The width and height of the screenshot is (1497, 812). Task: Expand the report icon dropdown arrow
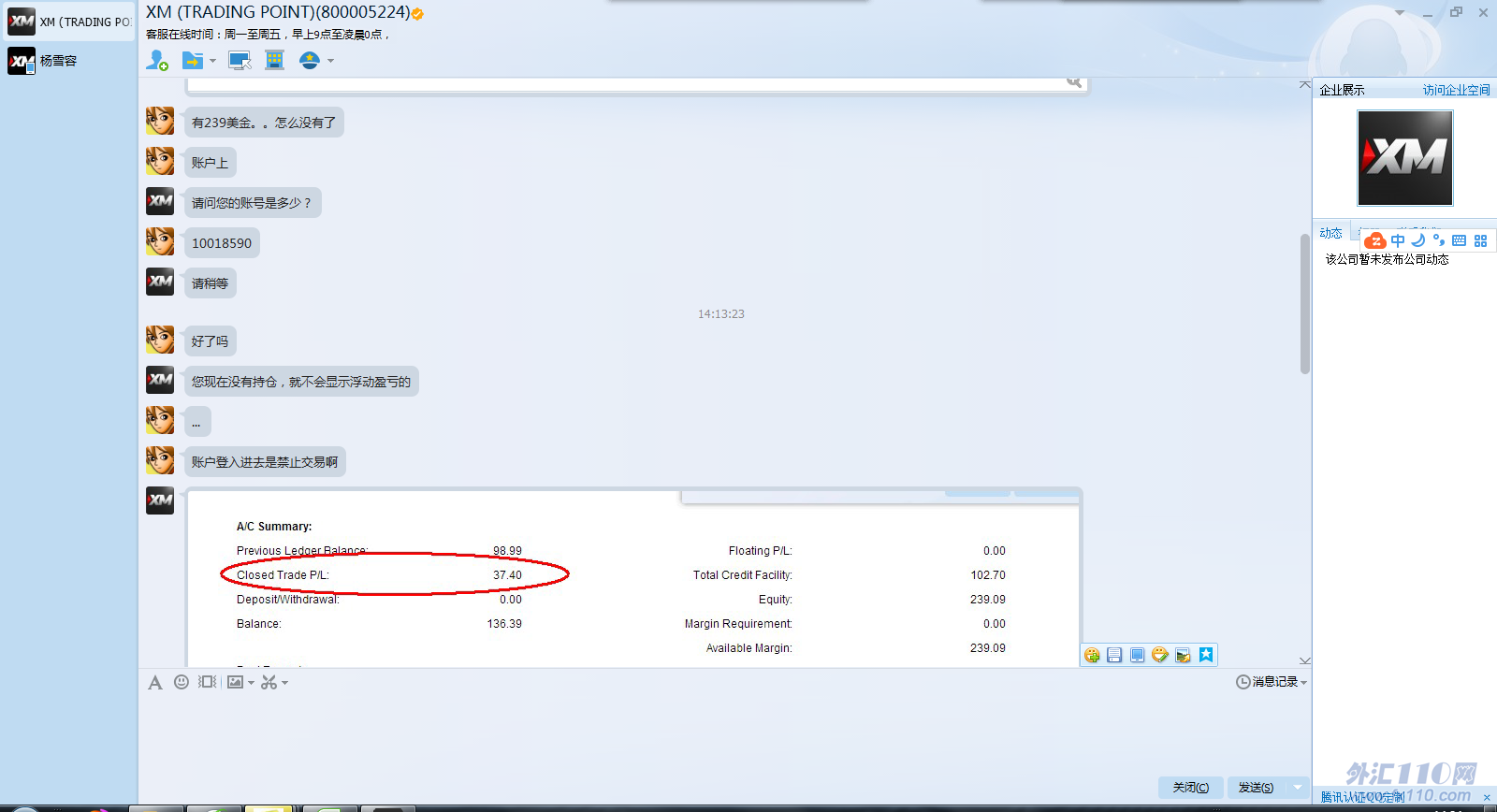point(330,61)
